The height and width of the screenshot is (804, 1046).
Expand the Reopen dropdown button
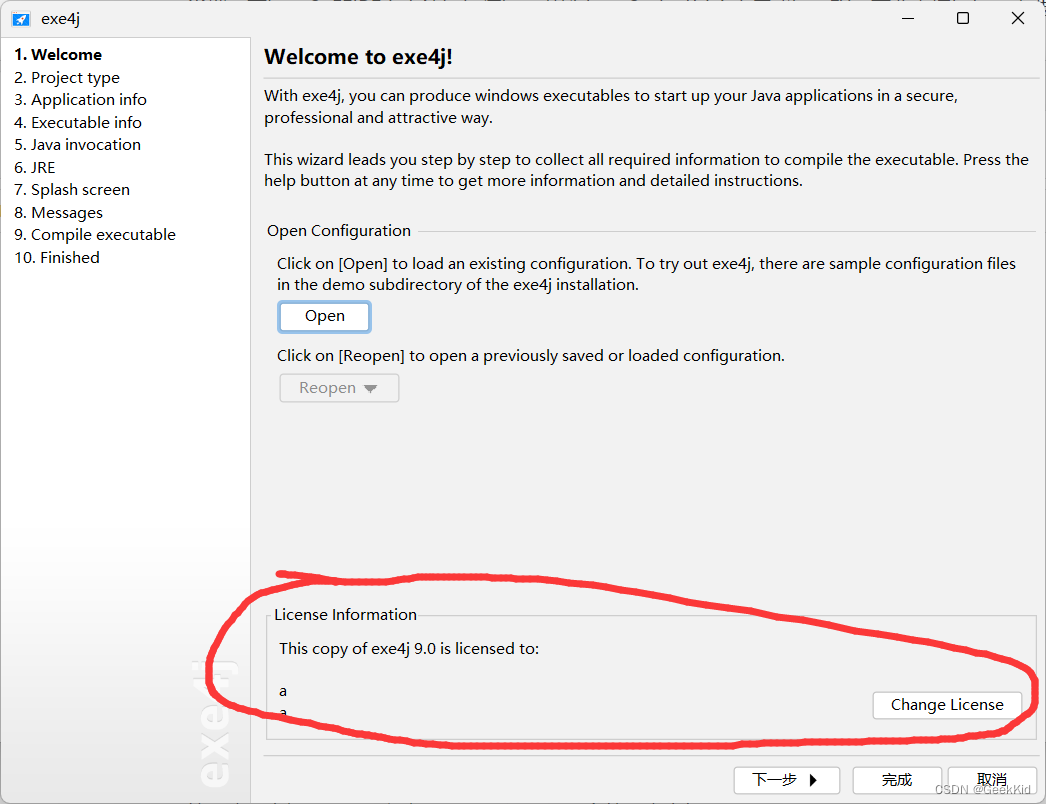pyautogui.click(x=339, y=388)
